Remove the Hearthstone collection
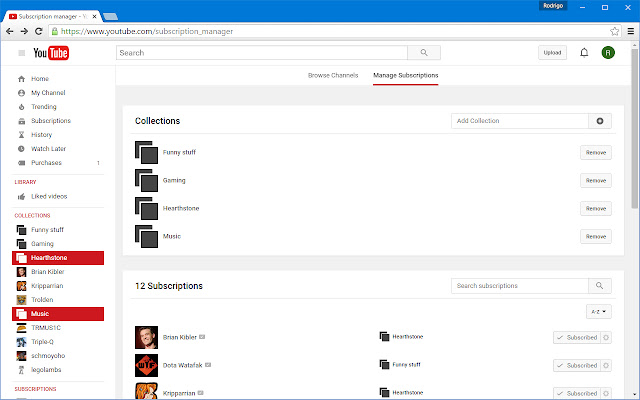The height and width of the screenshot is (400, 640). (596, 209)
